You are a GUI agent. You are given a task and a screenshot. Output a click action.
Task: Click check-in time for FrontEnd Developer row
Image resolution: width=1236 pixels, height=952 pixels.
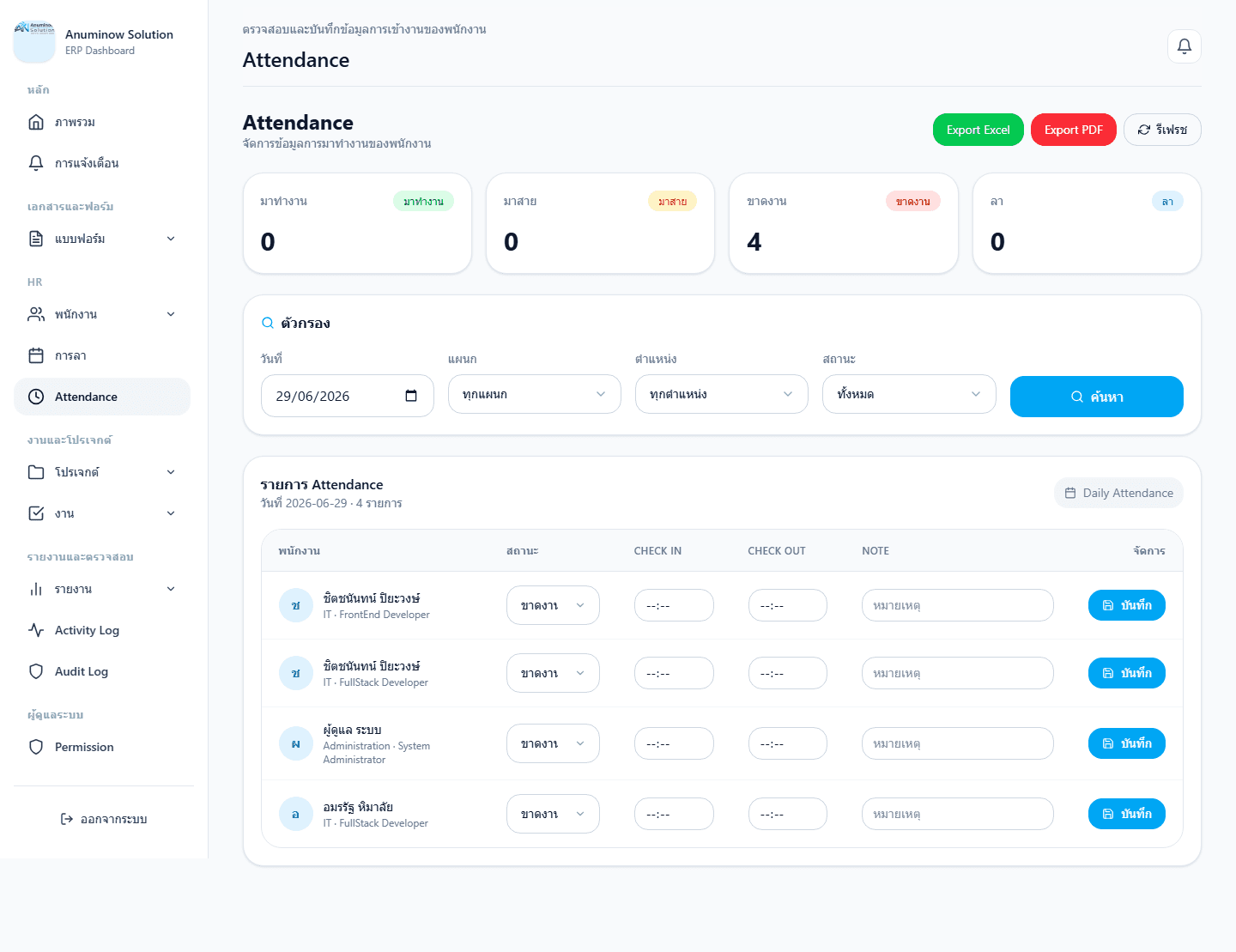[x=674, y=605]
